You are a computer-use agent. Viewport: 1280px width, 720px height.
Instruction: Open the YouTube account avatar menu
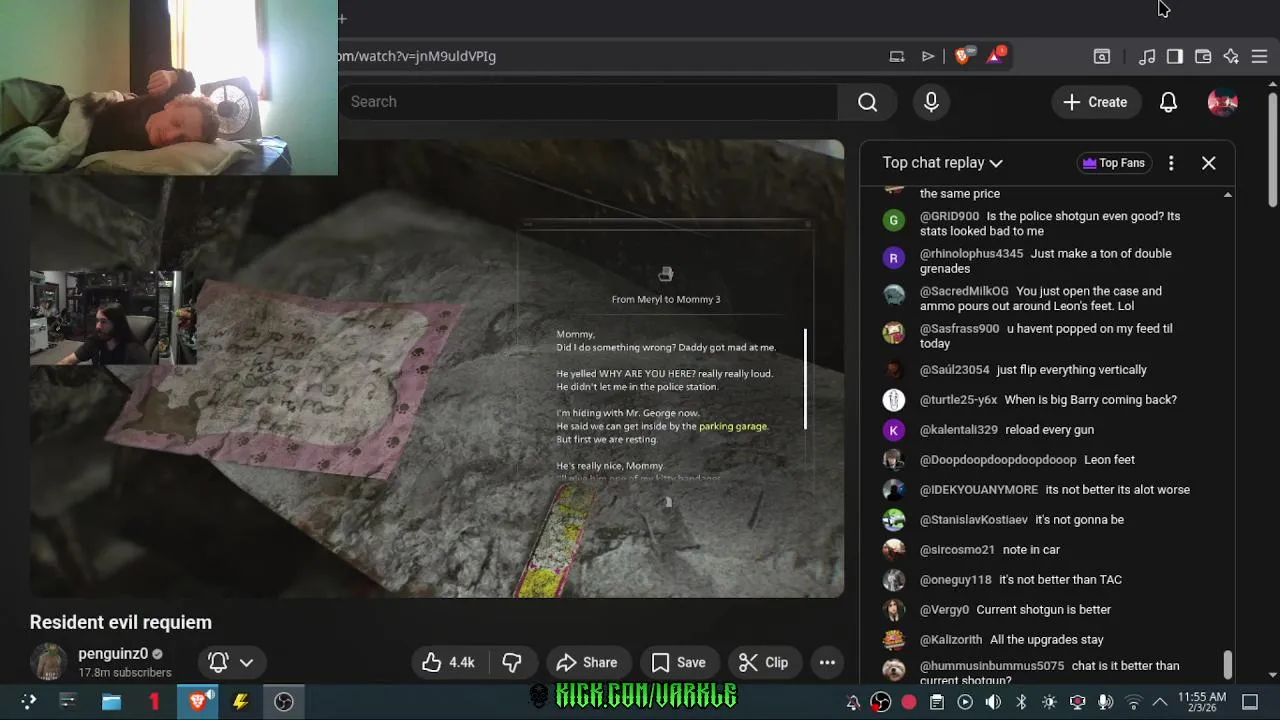pos(1223,102)
